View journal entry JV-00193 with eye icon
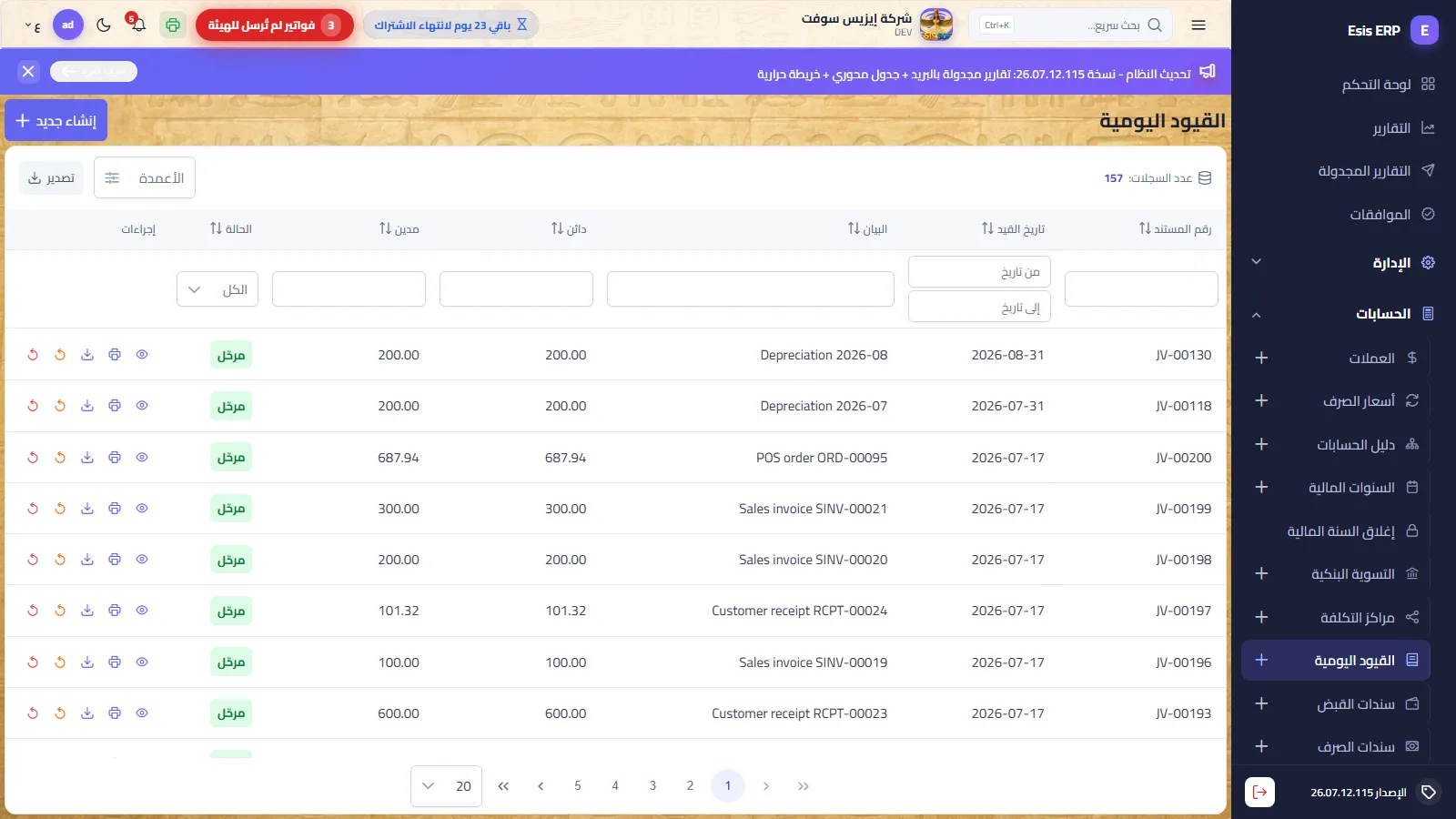 point(142,713)
